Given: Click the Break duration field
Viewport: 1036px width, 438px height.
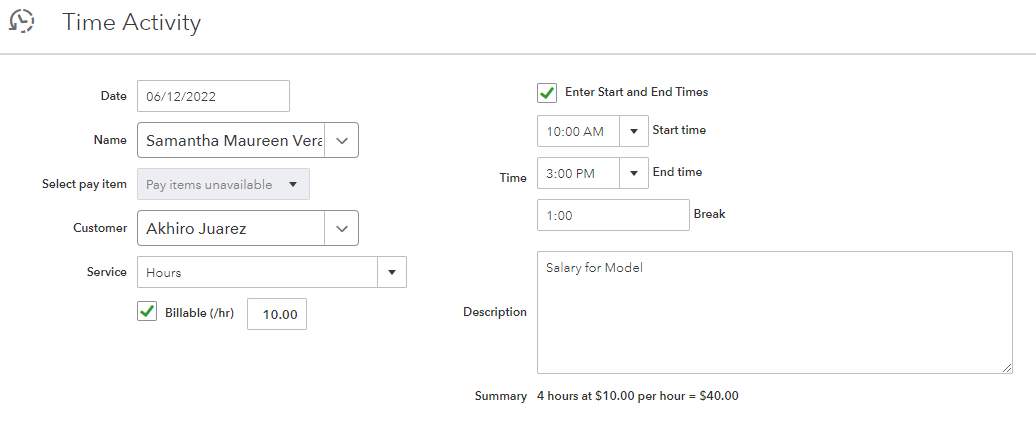Looking at the screenshot, I should point(613,215).
